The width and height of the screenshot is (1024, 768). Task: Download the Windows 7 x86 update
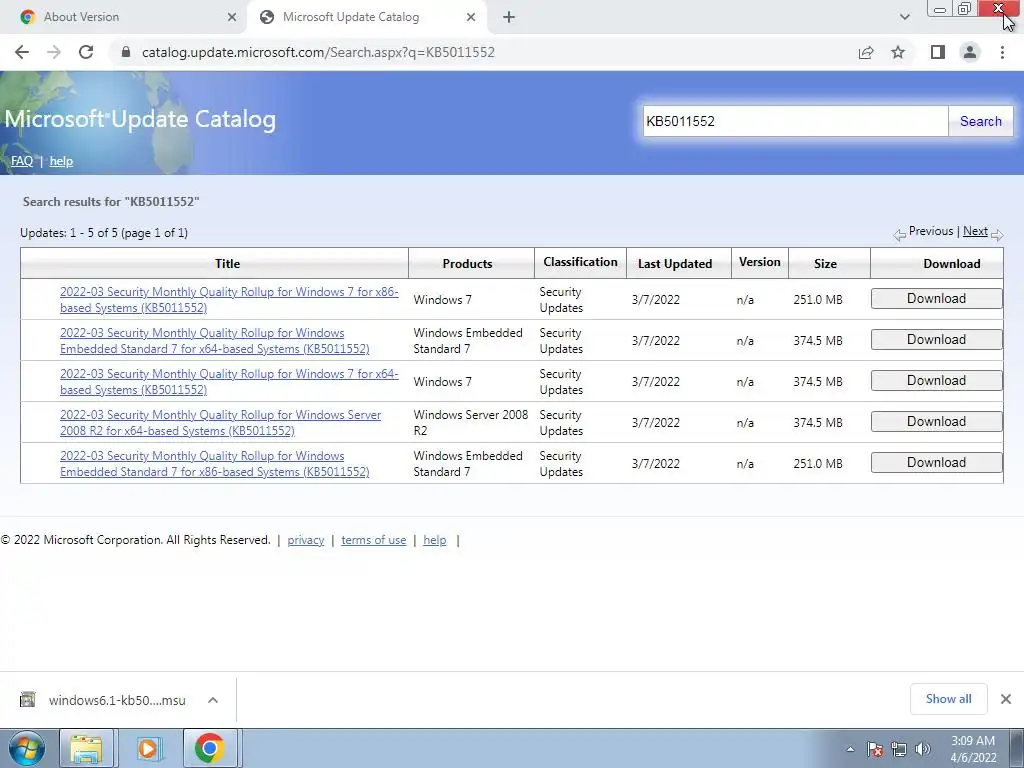pos(936,298)
